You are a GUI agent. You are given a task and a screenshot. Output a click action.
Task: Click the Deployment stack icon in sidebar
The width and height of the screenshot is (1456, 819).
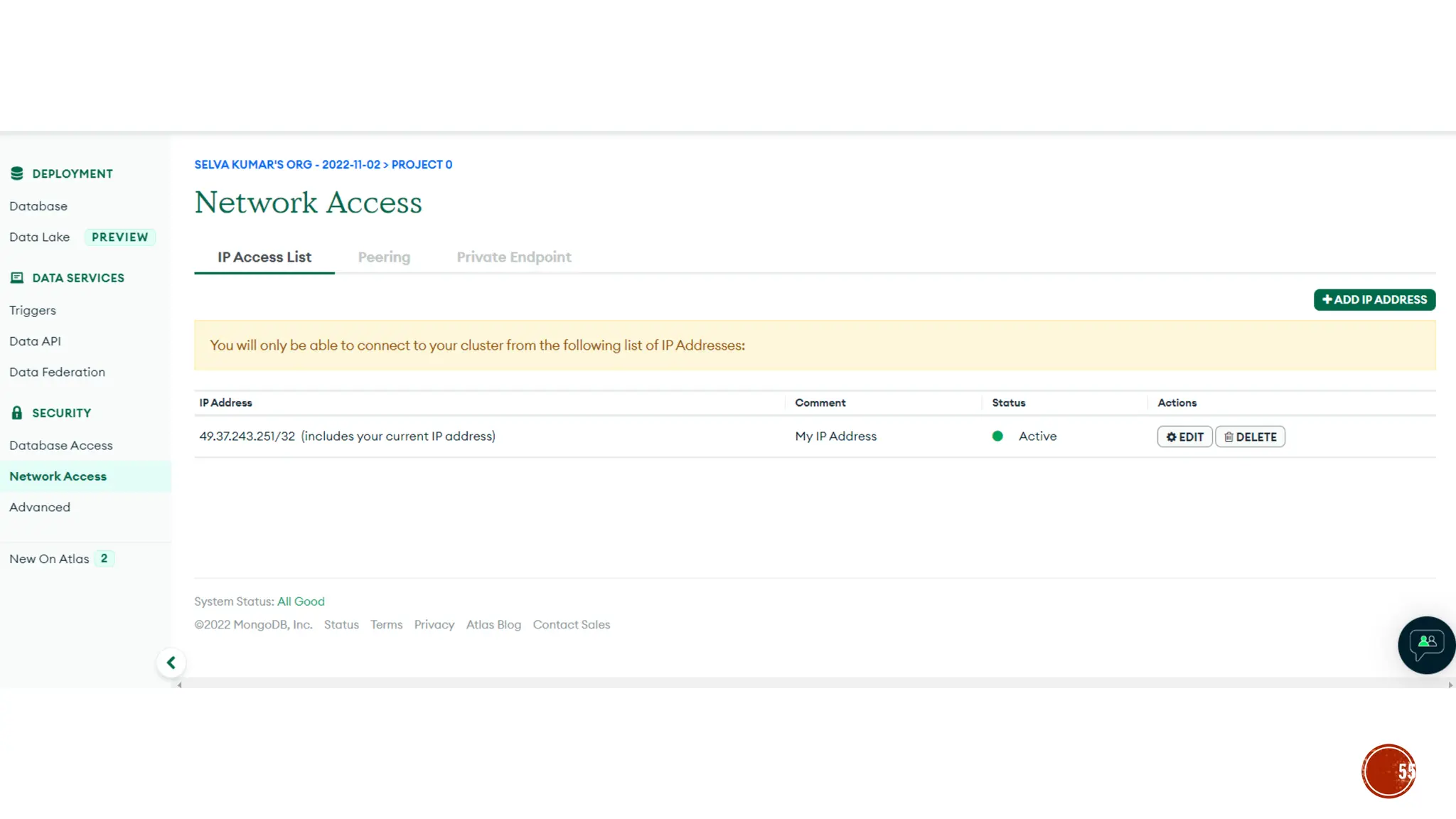point(17,173)
